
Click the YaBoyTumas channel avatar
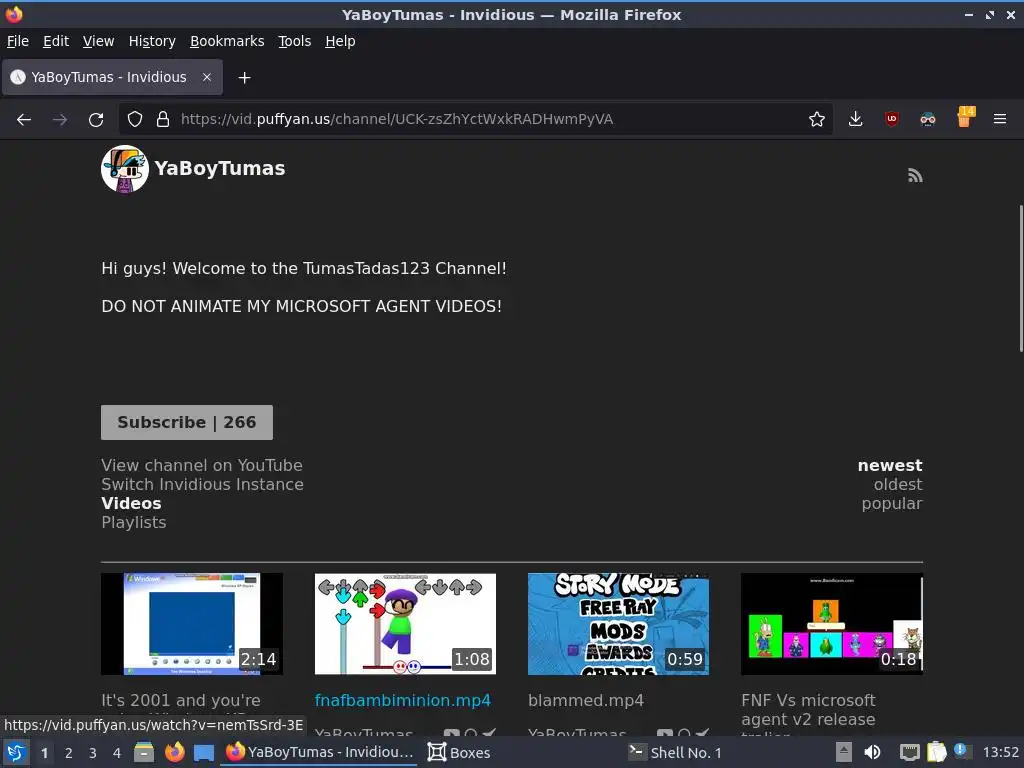coord(125,169)
